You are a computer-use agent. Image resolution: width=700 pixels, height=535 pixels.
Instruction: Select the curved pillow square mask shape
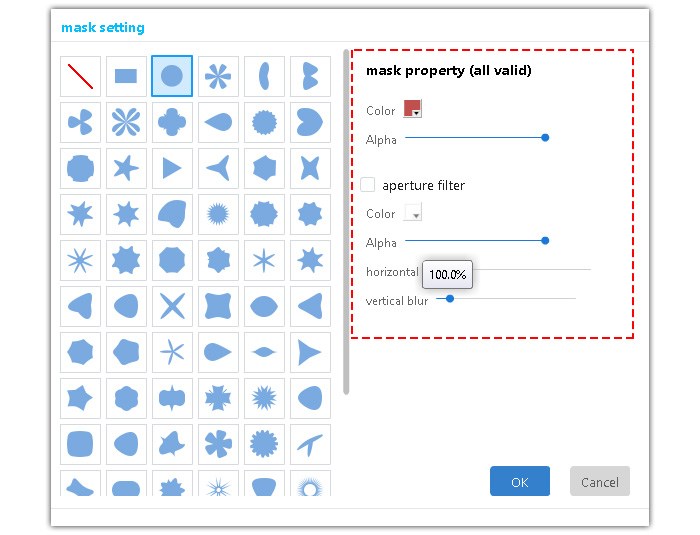pyautogui.click(x=218, y=306)
